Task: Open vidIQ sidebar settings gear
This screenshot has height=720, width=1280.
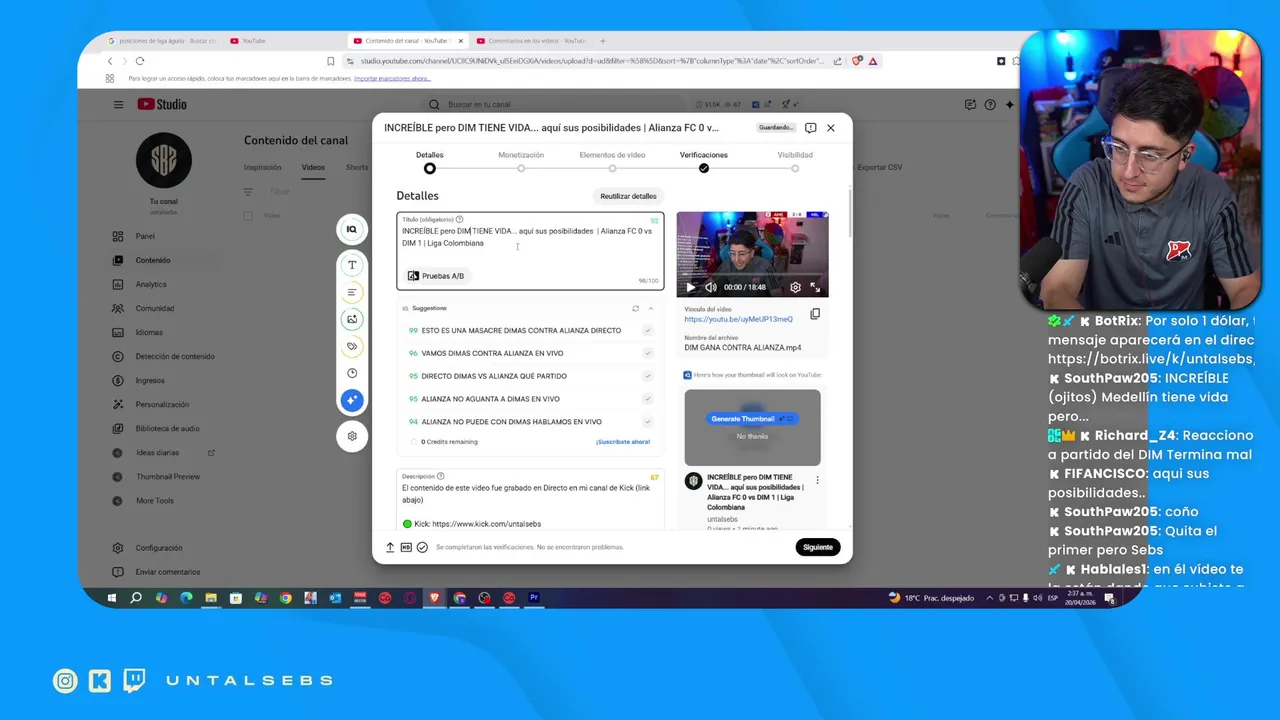Action: tap(352, 436)
